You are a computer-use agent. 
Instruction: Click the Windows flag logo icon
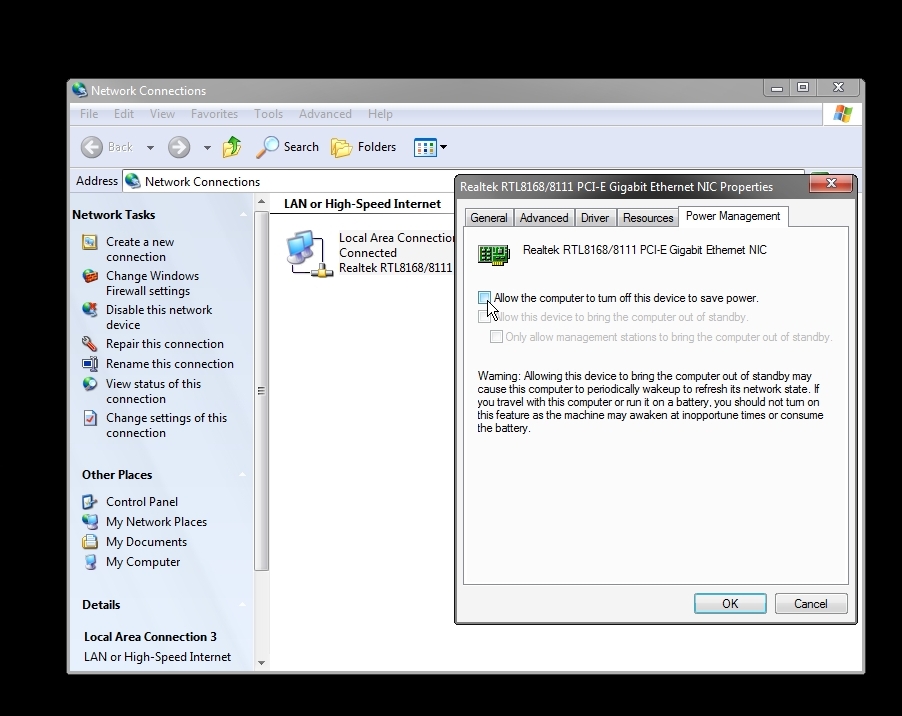tap(843, 114)
